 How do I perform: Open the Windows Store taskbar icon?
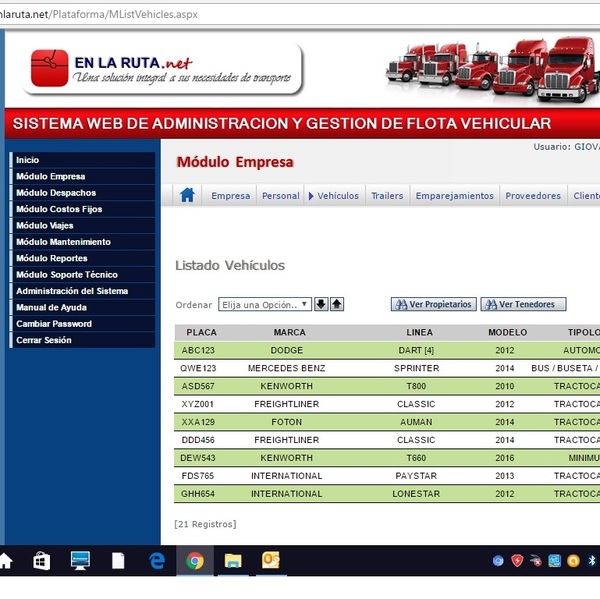tap(41, 561)
